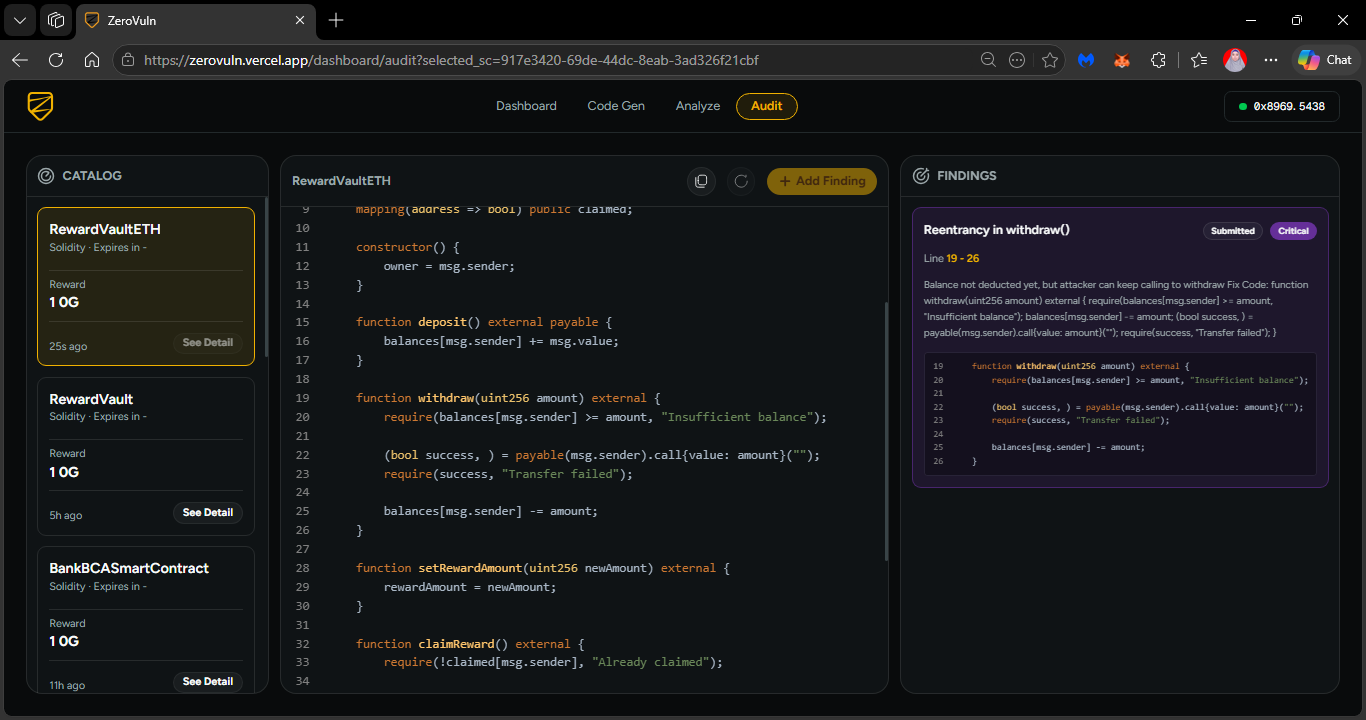Go to the Dashboard page

tap(526, 106)
